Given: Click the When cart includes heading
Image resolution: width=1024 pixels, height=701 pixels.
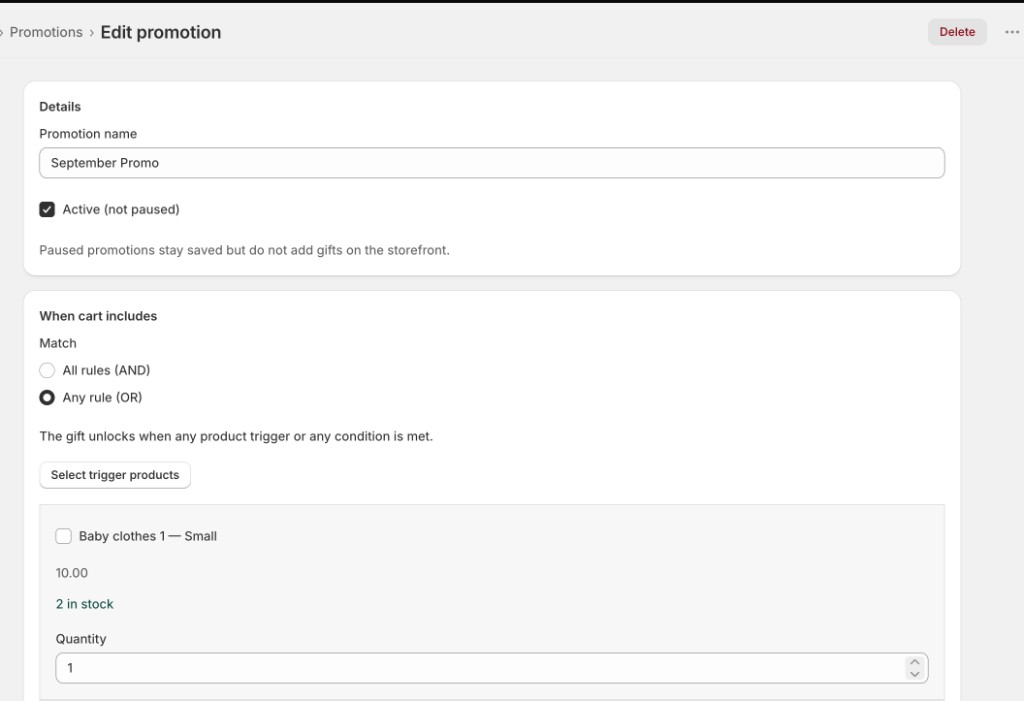Looking at the screenshot, I should [x=98, y=316].
